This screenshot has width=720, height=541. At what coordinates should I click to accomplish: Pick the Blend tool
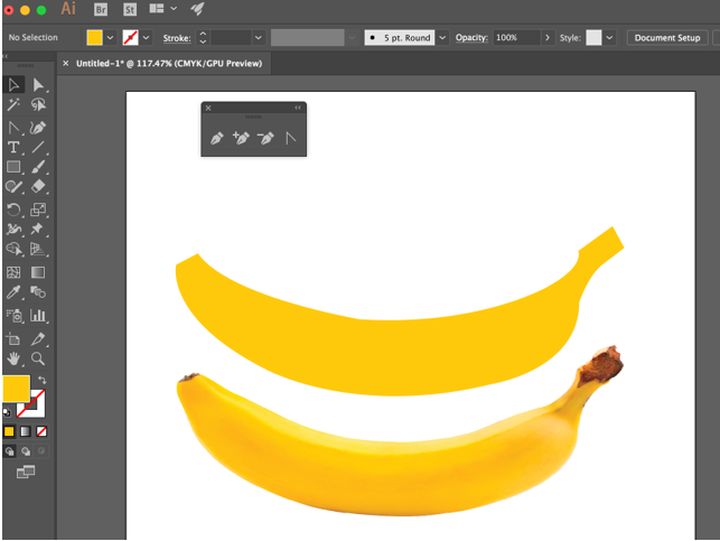38,292
